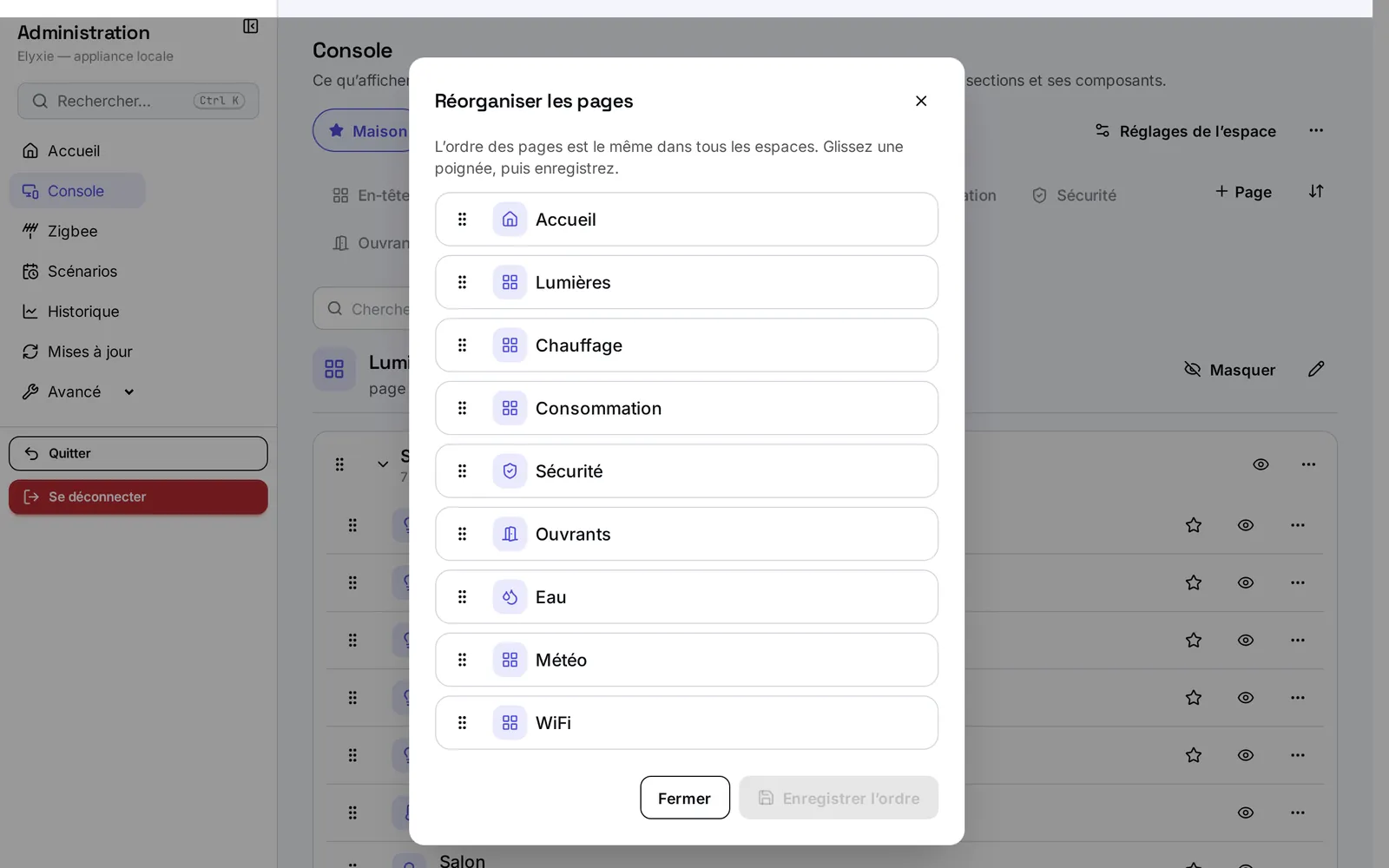This screenshot has width=1389, height=868.
Task: Click the house icon in Accueil row
Action: pyautogui.click(x=510, y=220)
